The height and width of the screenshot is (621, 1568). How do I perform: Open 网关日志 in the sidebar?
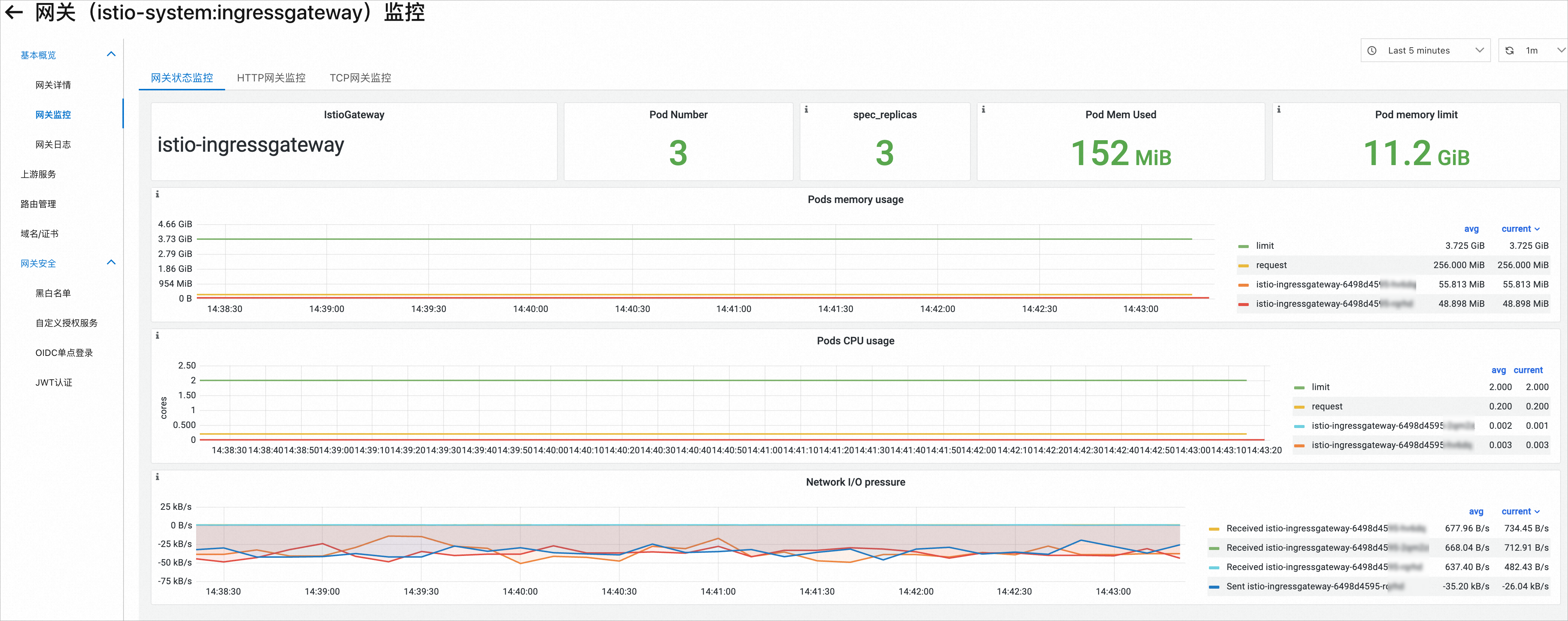(x=53, y=144)
